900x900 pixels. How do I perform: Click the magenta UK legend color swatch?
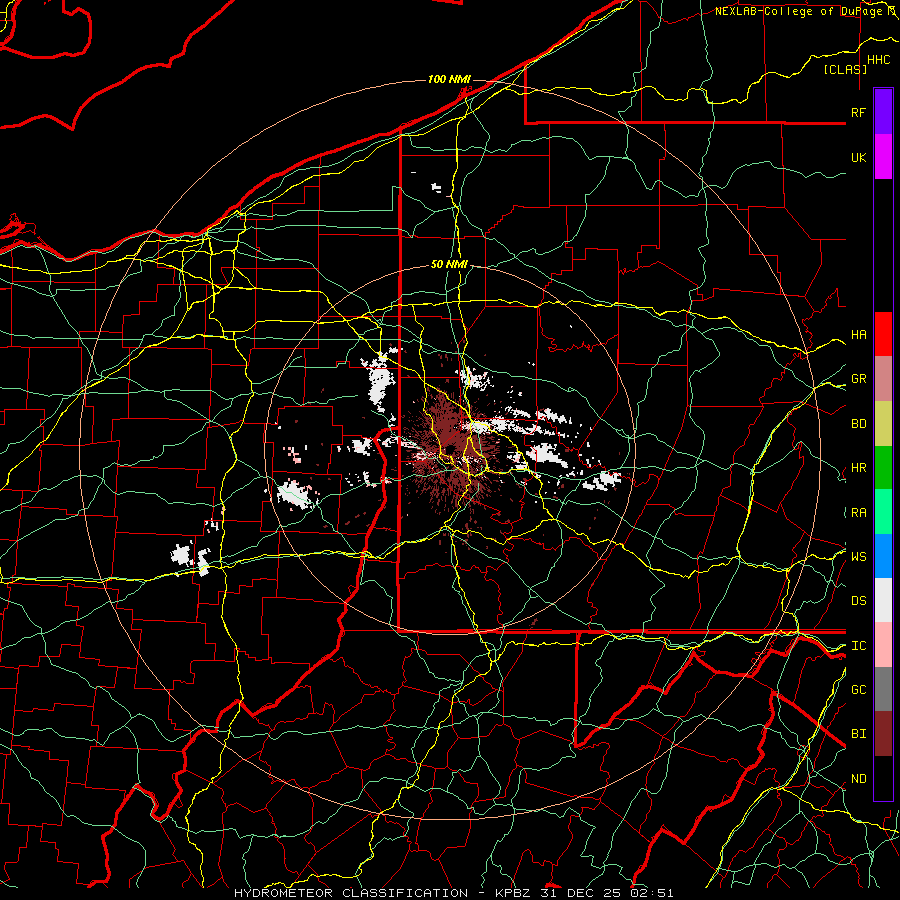pyautogui.click(x=883, y=157)
